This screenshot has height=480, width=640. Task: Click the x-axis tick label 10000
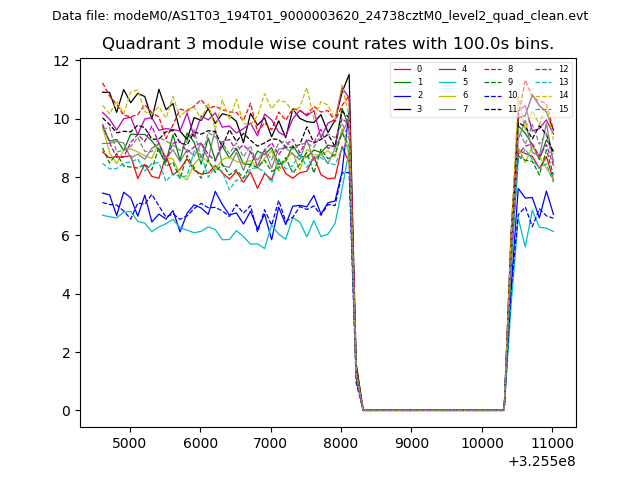(x=482, y=442)
